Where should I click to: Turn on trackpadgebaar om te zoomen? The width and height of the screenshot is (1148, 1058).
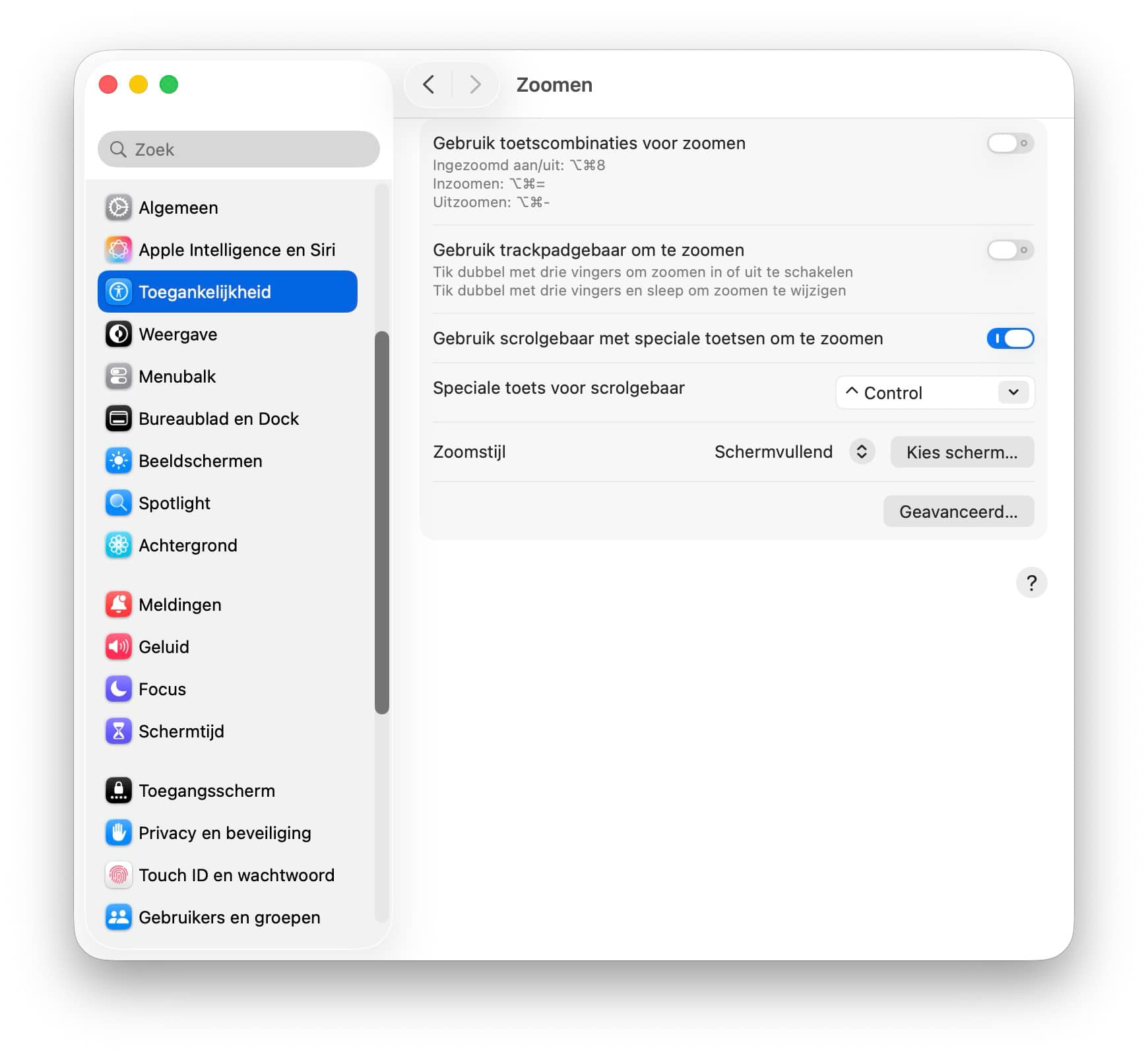(x=1010, y=250)
